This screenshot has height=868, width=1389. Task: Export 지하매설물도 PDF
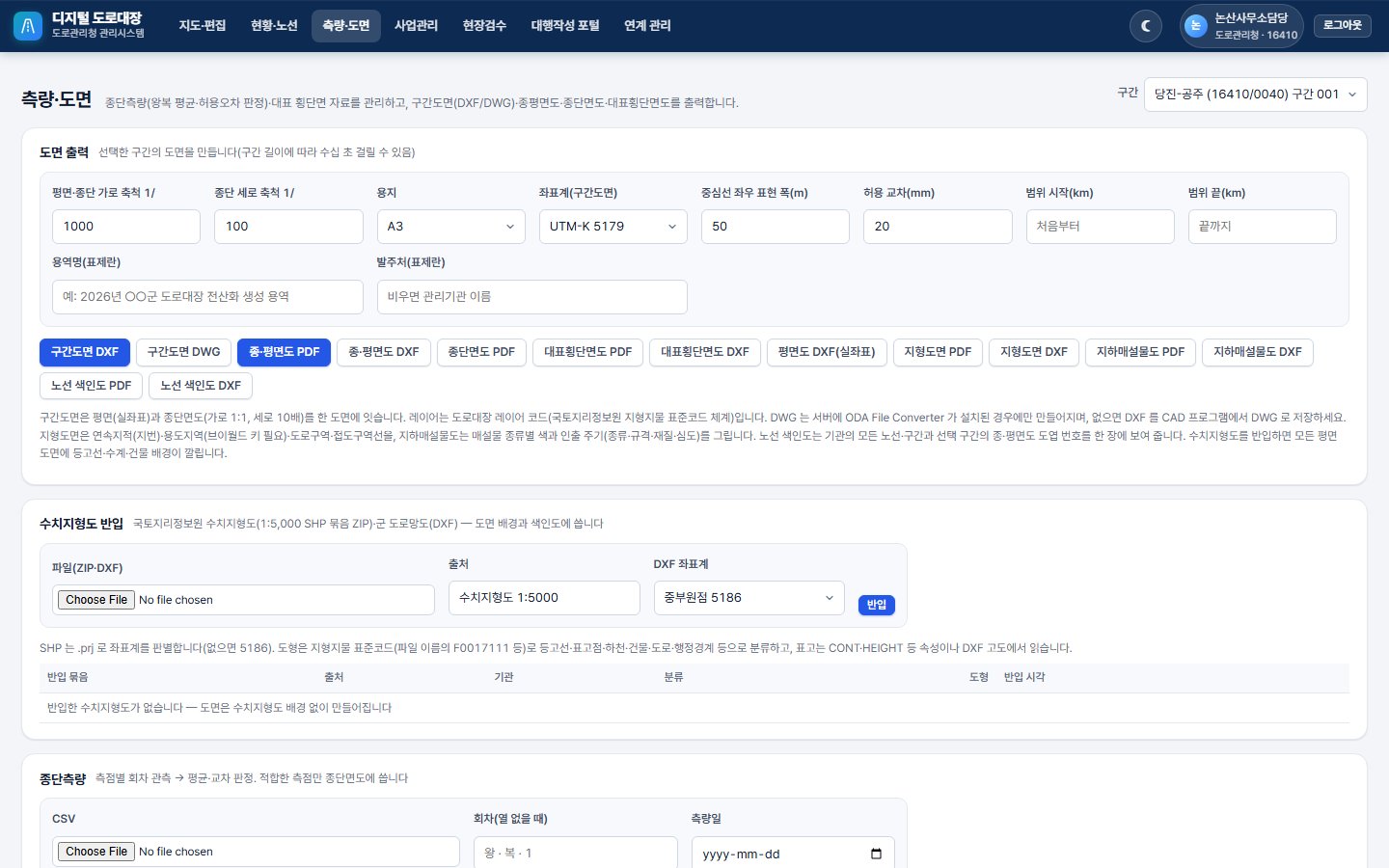(1141, 352)
